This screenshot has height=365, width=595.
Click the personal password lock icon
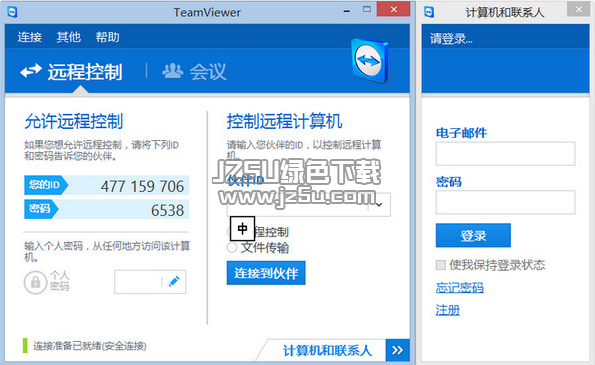(35, 282)
